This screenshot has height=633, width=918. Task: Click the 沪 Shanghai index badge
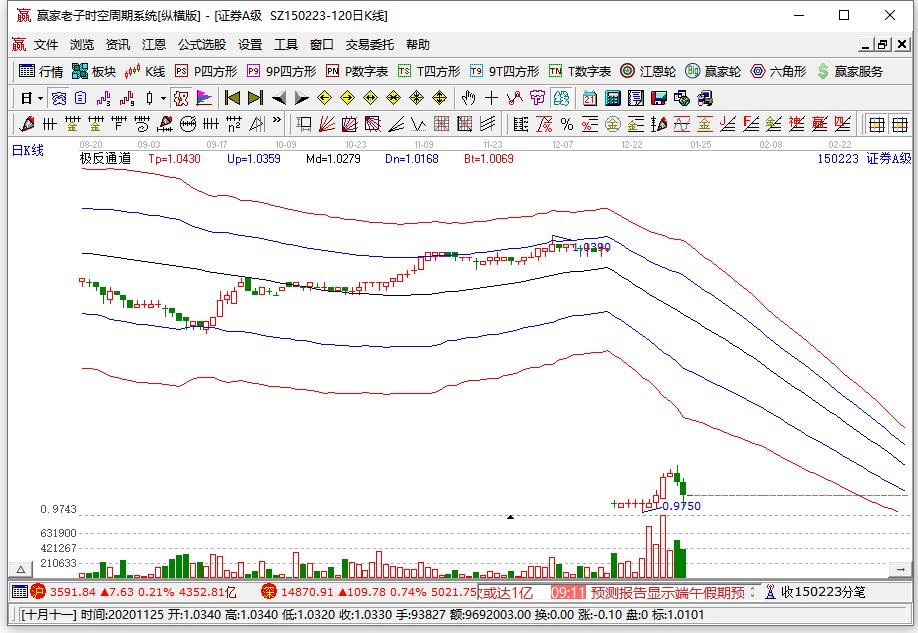click(x=38, y=592)
